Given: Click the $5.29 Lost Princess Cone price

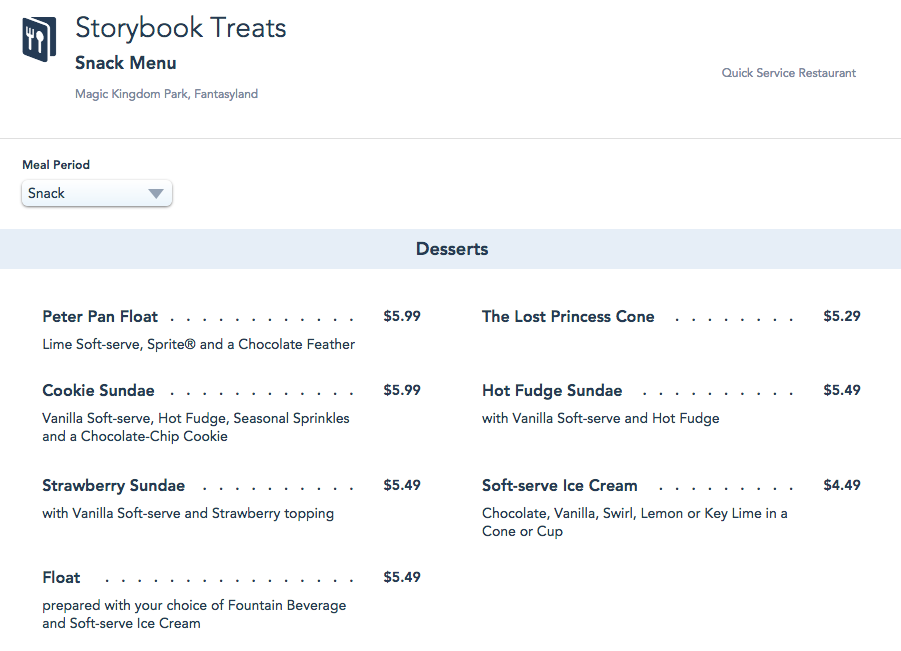Looking at the screenshot, I should tap(841, 316).
